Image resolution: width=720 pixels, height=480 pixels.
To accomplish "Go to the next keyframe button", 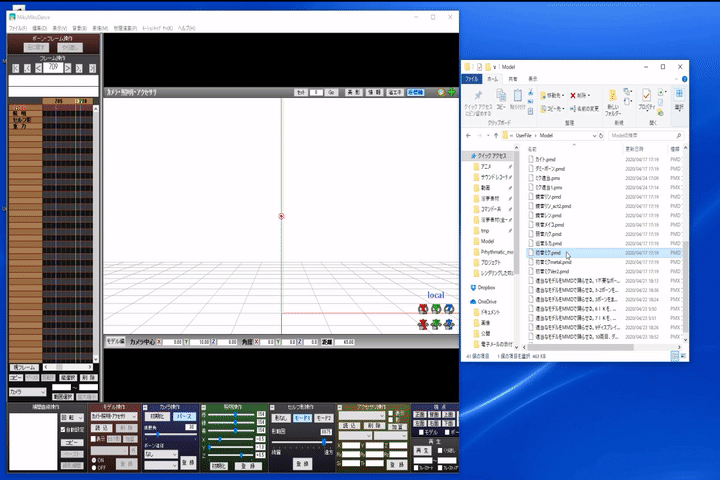I will [79, 68].
